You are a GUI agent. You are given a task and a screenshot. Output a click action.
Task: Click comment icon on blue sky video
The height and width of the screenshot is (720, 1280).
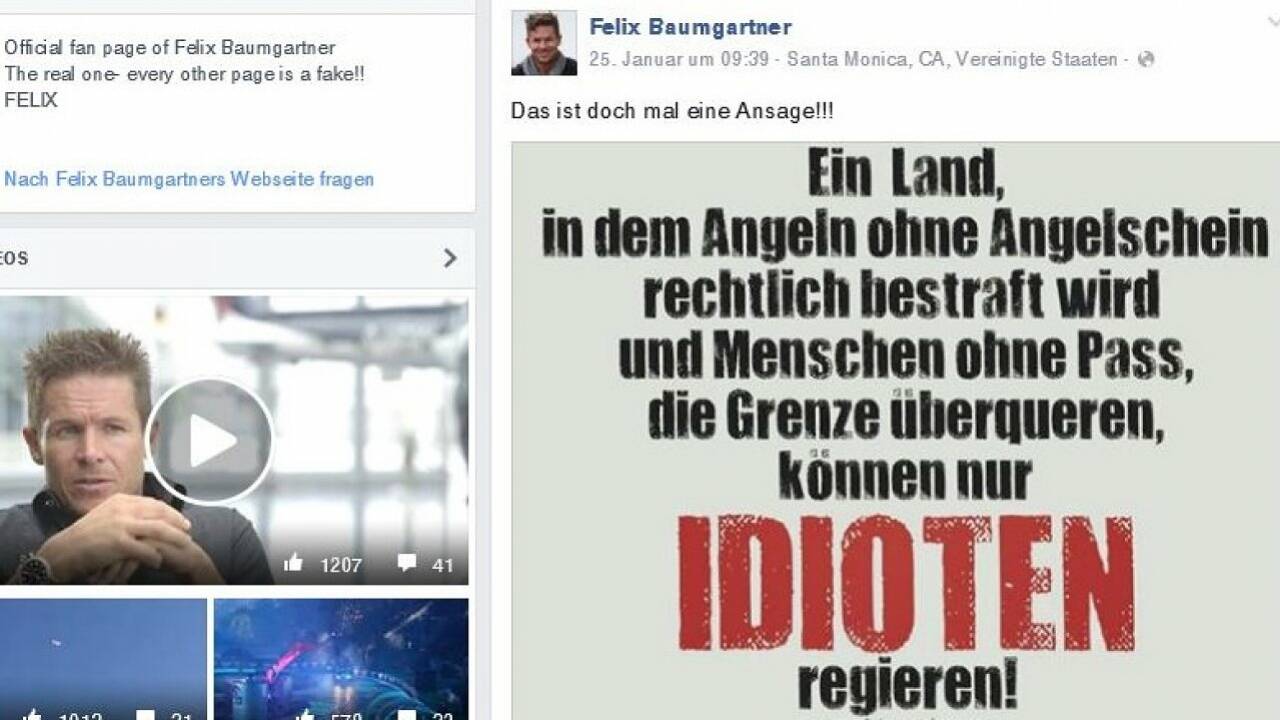point(145,715)
